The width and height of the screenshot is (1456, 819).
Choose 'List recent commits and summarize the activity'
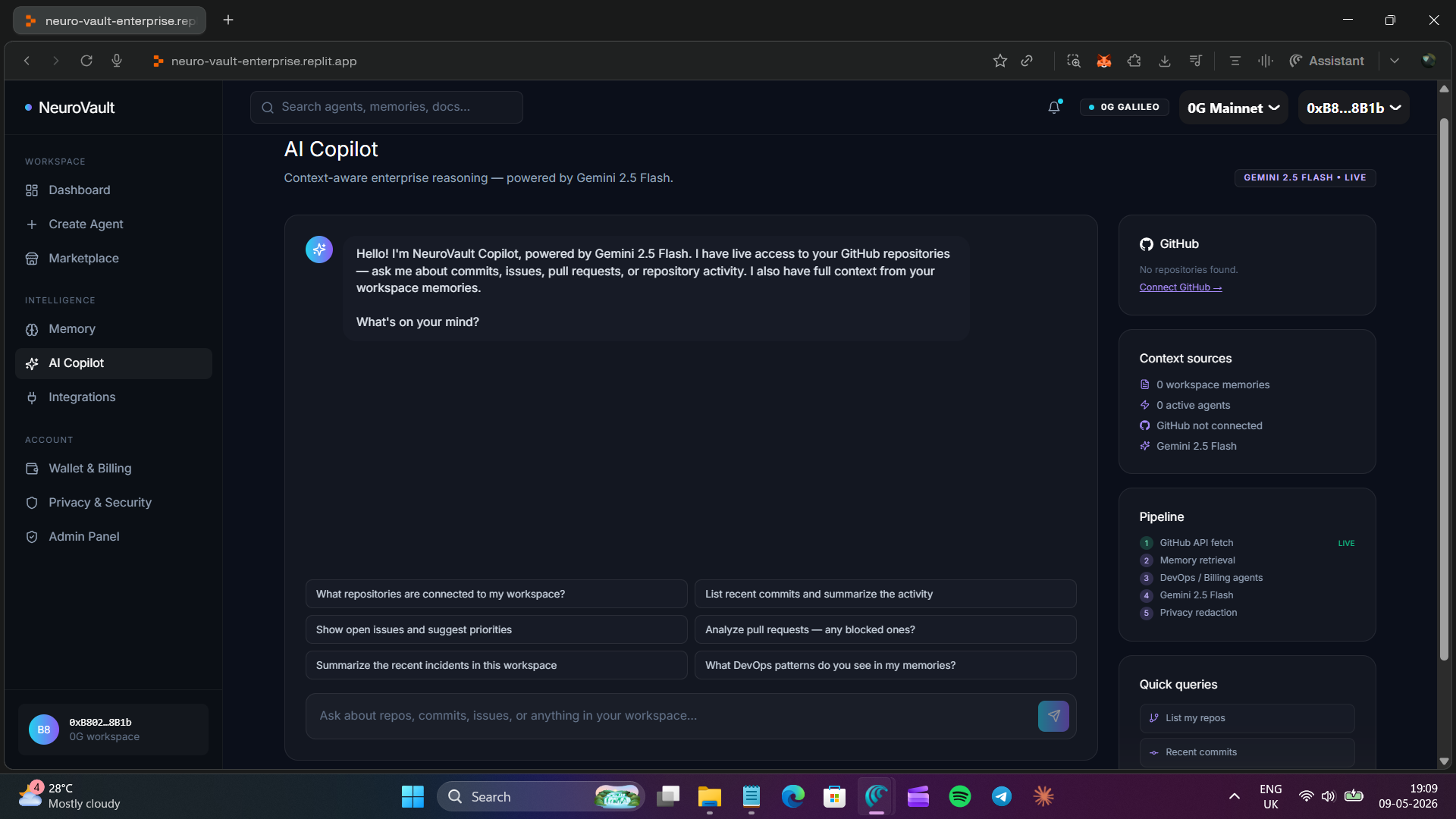pyautogui.click(x=886, y=594)
